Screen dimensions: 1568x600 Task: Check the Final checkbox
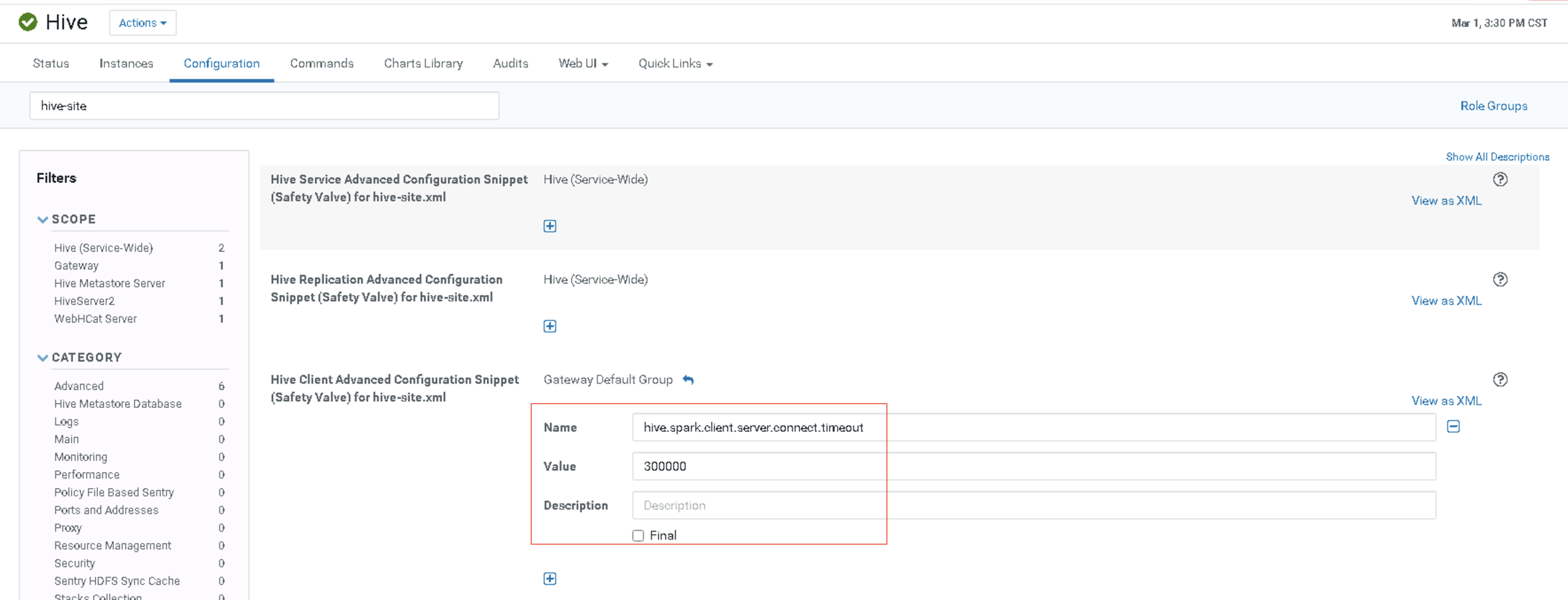click(638, 534)
